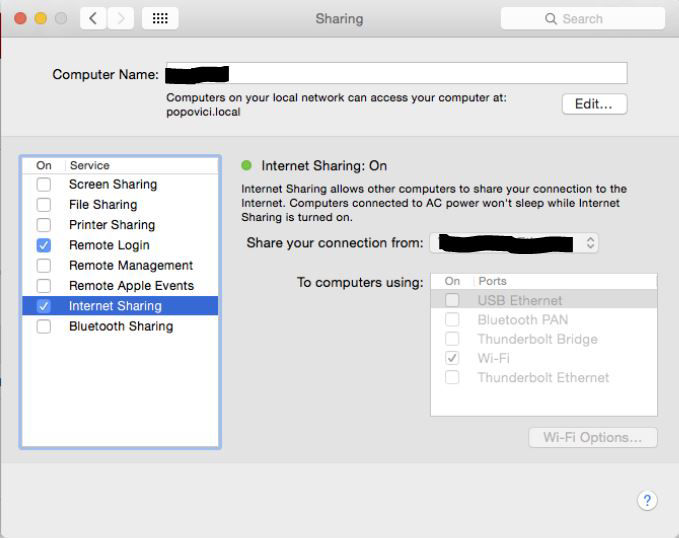Open the Share your connection from dropdown
679x539 pixels.
coord(514,243)
